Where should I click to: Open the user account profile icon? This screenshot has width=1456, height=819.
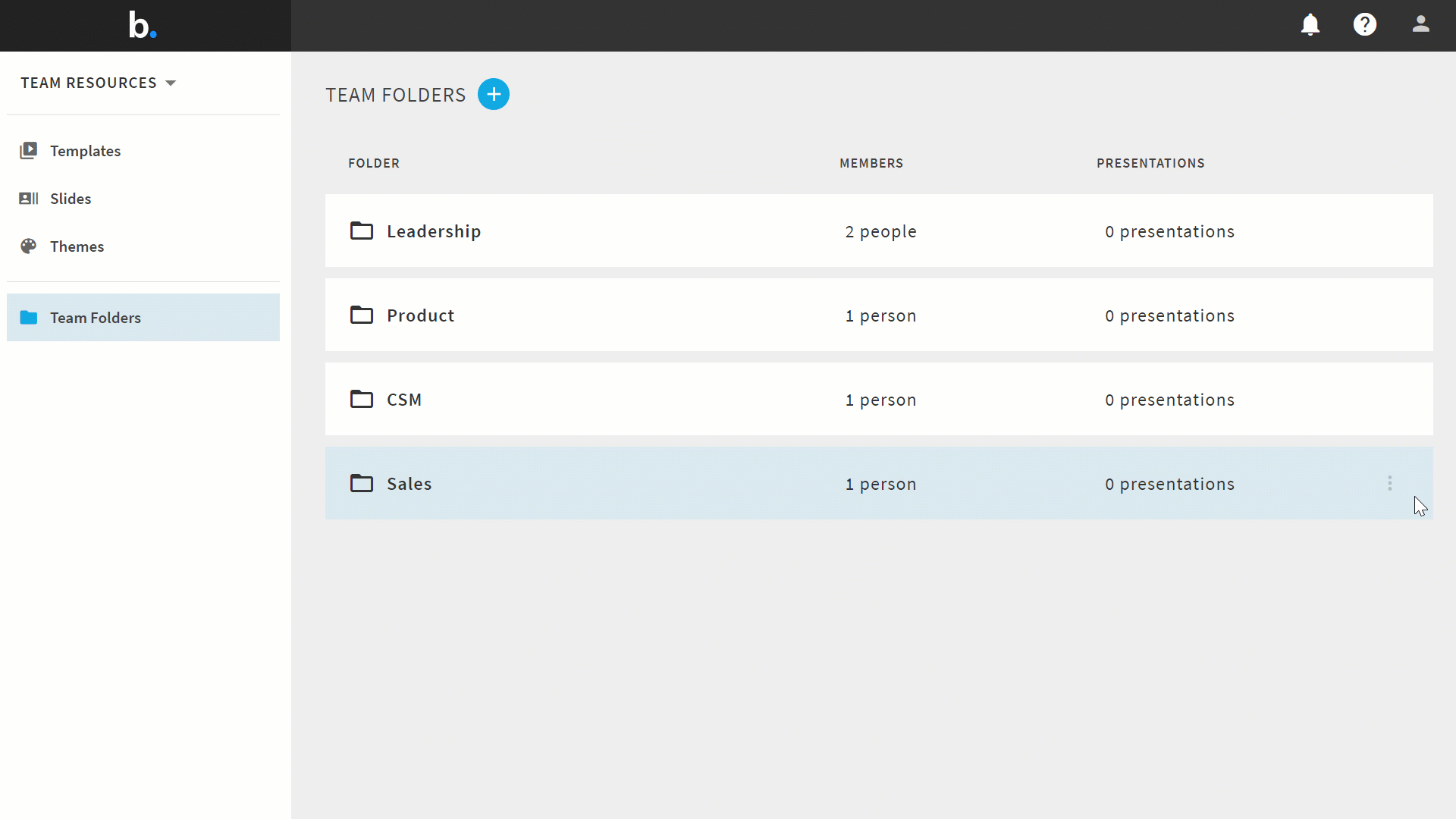(1420, 24)
